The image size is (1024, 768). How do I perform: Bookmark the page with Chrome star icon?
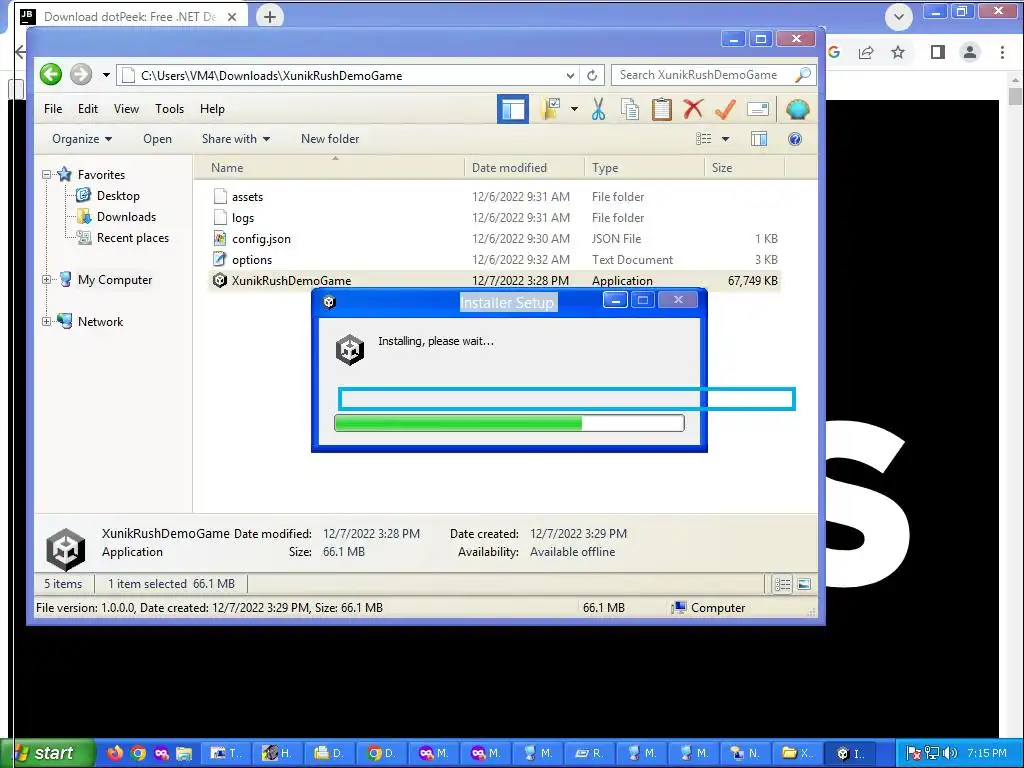click(x=898, y=52)
